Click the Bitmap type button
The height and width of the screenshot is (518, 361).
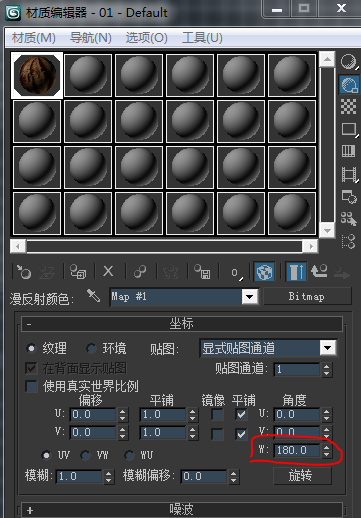[x=307, y=296]
